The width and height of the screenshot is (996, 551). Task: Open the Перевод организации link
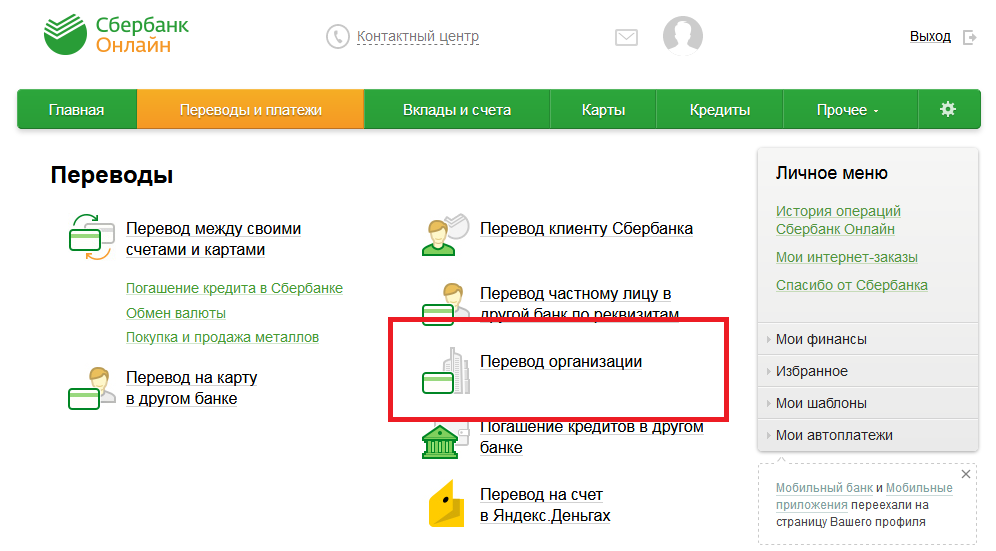click(561, 362)
